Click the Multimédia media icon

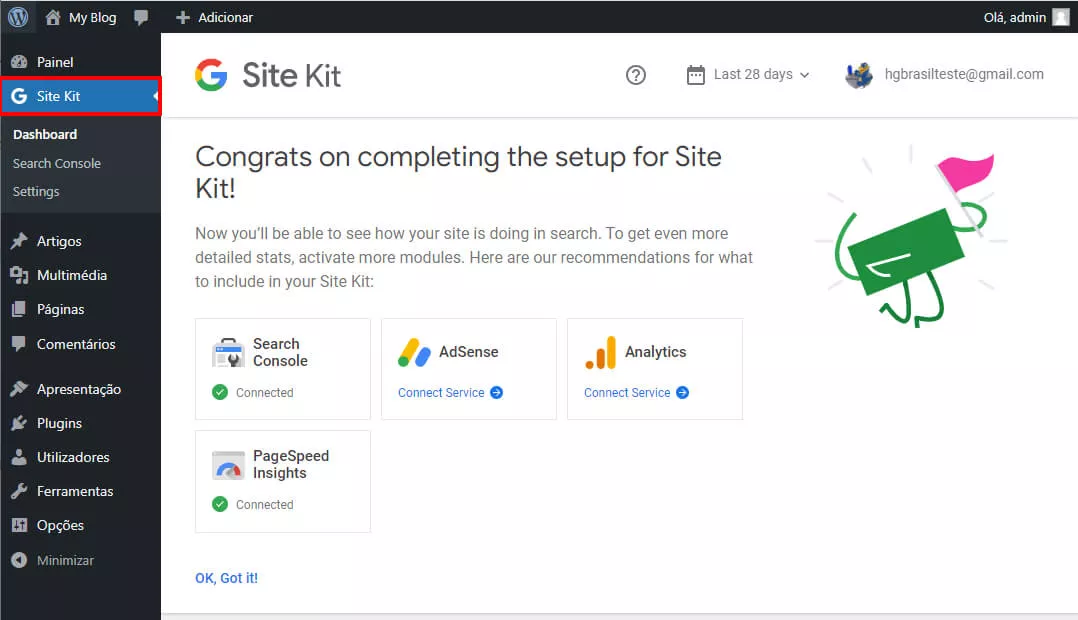[19, 275]
